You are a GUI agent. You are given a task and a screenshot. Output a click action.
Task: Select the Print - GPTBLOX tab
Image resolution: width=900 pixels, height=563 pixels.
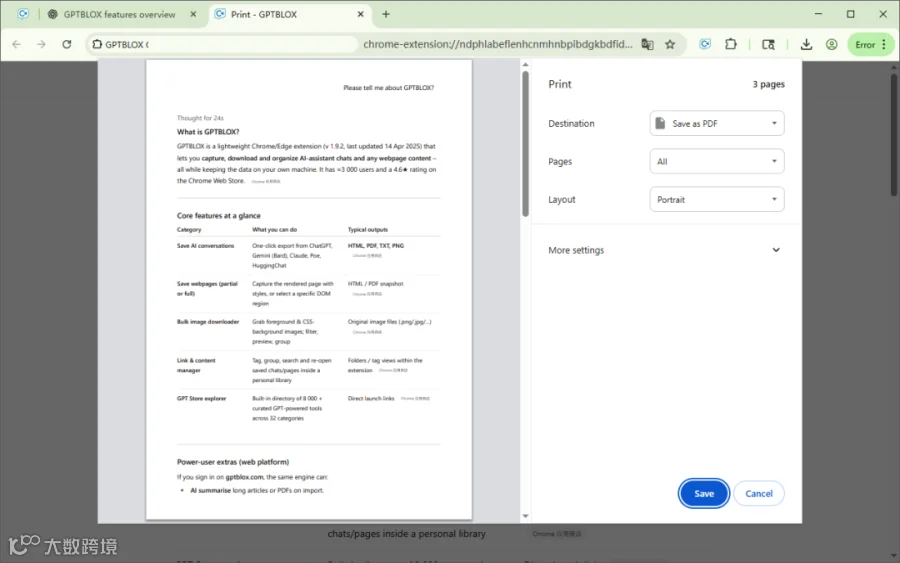click(x=263, y=14)
